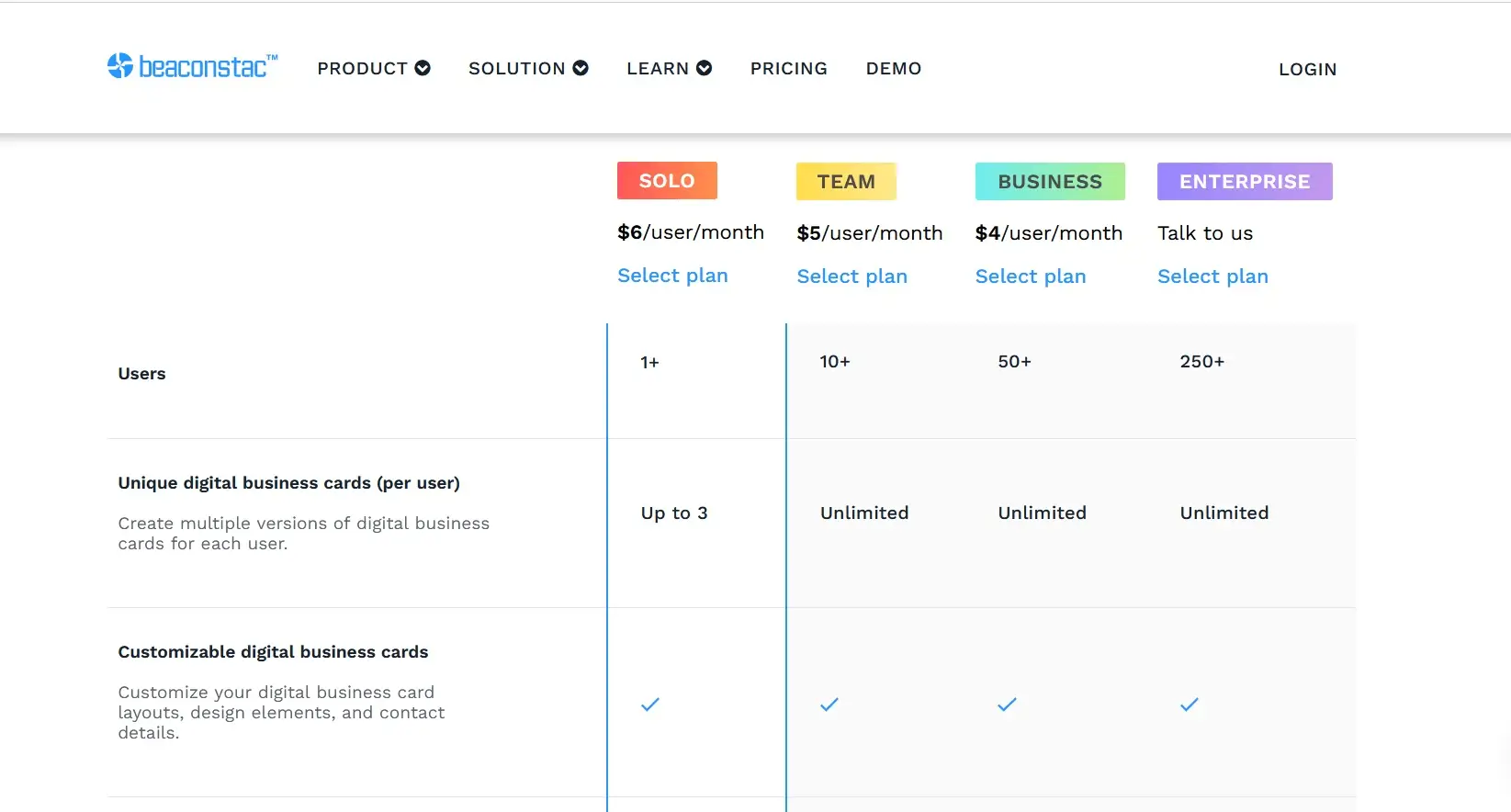
Task: Select plan under Solo
Action: pos(672,276)
